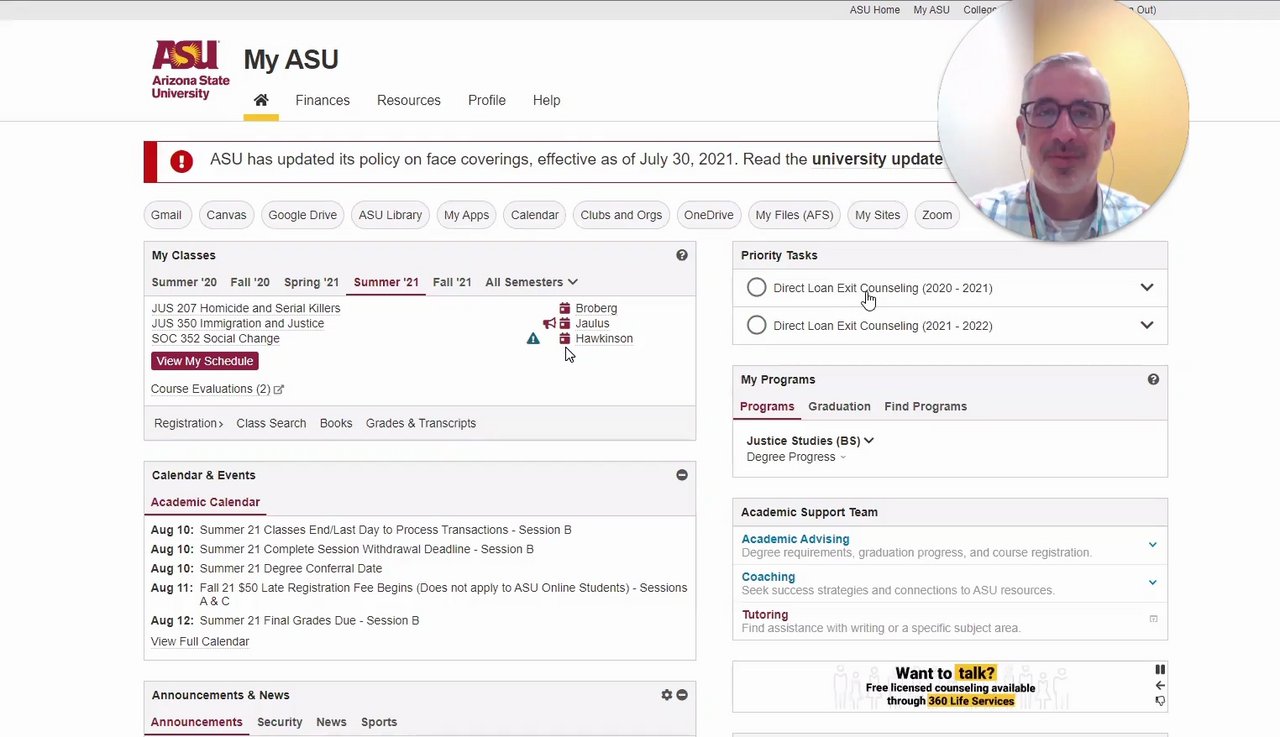1280x737 pixels.
Task: Pause the counseling banner slideshow
Action: pyautogui.click(x=1160, y=670)
